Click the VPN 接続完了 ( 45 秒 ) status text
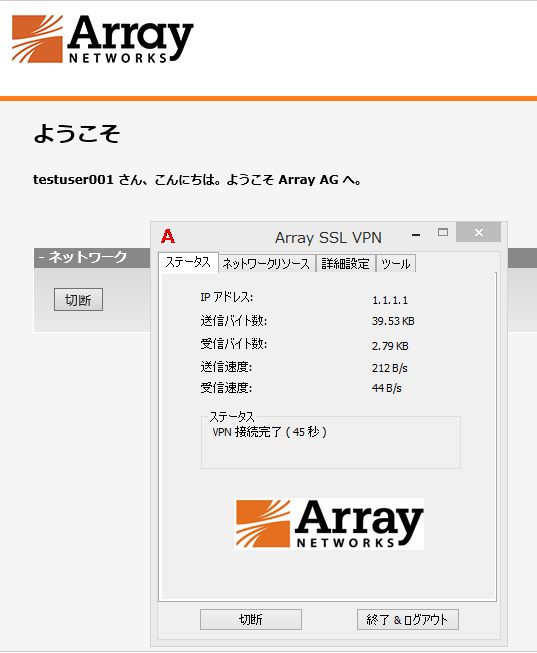 point(270,432)
